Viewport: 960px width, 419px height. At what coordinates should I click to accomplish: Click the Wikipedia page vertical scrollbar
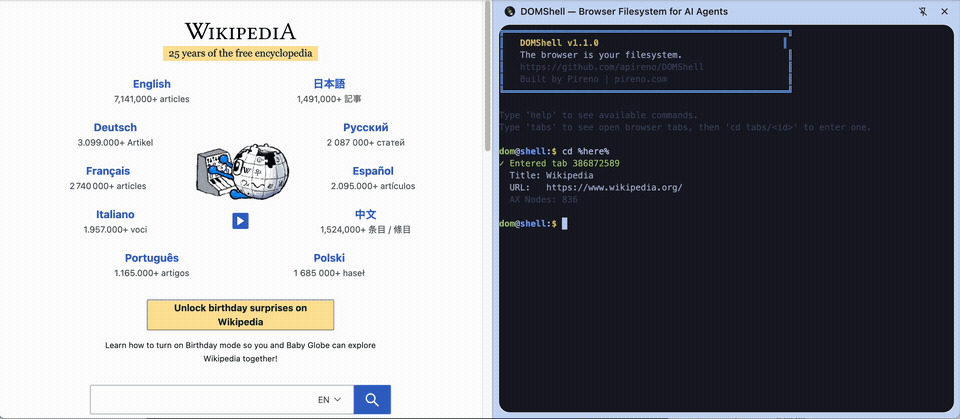click(x=487, y=74)
